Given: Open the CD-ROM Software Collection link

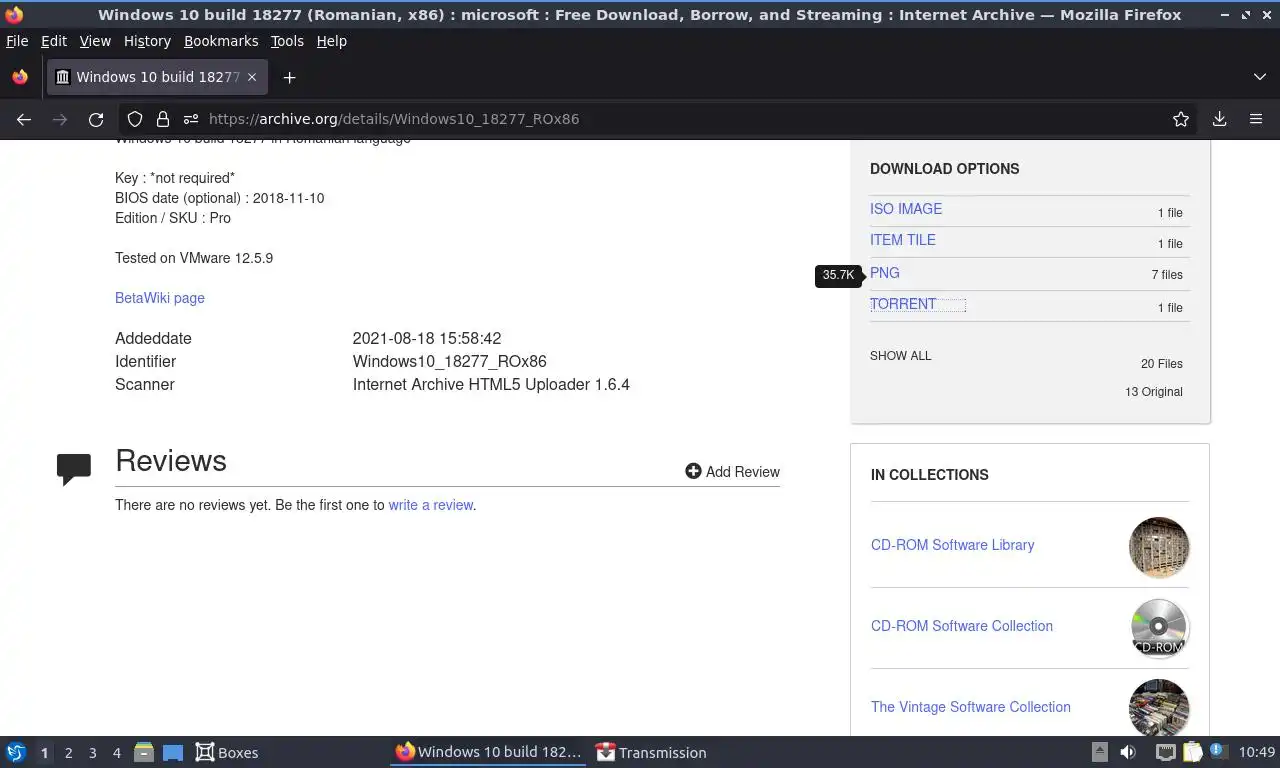Looking at the screenshot, I should coord(962,626).
